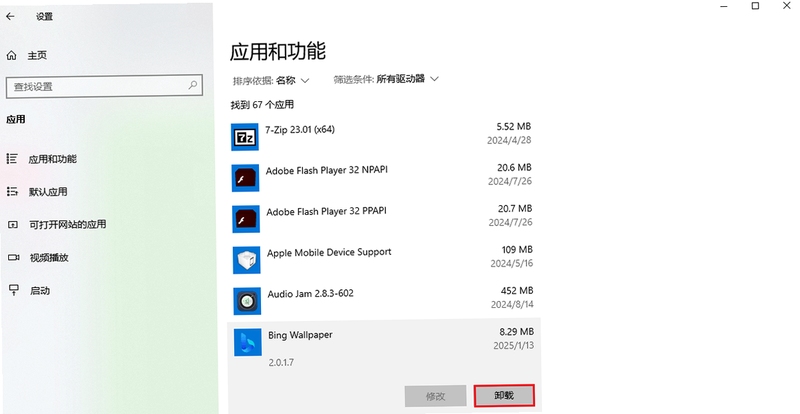Click the 应用和功能 page heading

click(278, 52)
